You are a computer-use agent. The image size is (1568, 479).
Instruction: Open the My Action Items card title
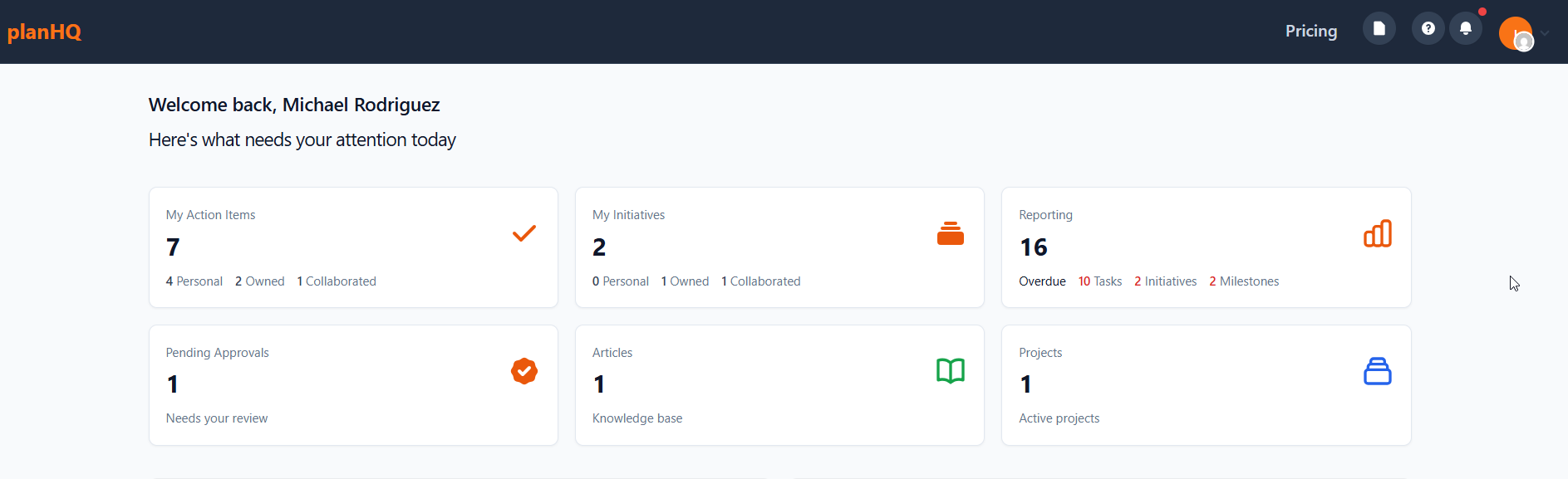[x=210, y=215]
